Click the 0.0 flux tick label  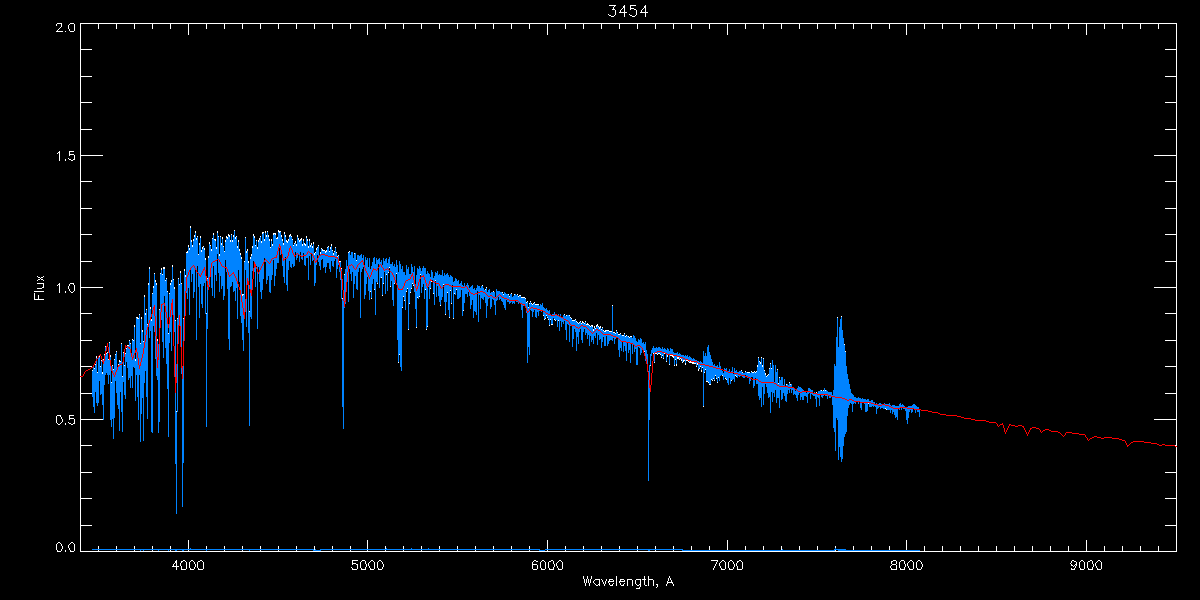[65, 548]
